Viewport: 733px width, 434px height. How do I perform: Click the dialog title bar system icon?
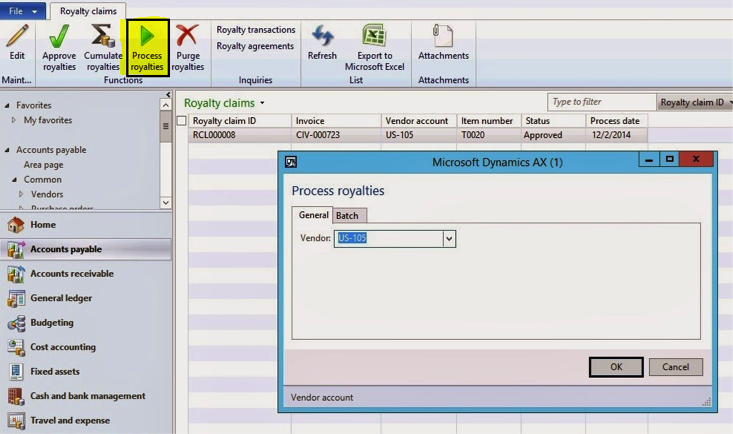point(291,162)
